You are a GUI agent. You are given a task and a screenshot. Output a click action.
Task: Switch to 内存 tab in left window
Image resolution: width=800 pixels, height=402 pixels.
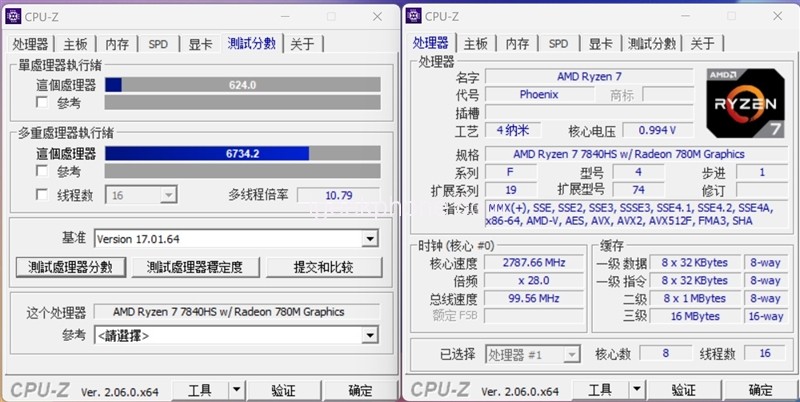click(117, 44)
